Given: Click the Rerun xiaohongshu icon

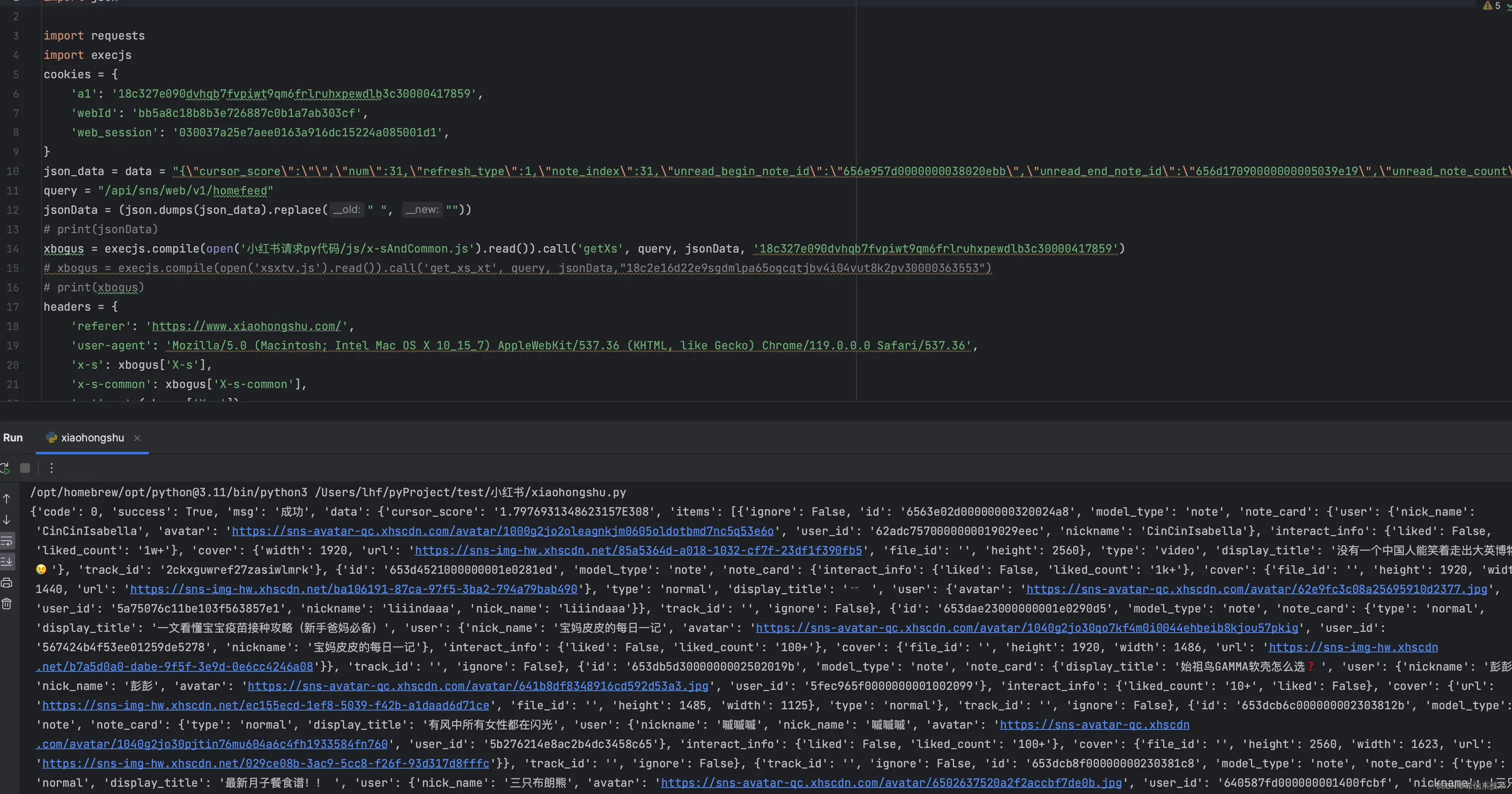Looking at the screenshot, I should pyautogui.click(x=4, y=467).
